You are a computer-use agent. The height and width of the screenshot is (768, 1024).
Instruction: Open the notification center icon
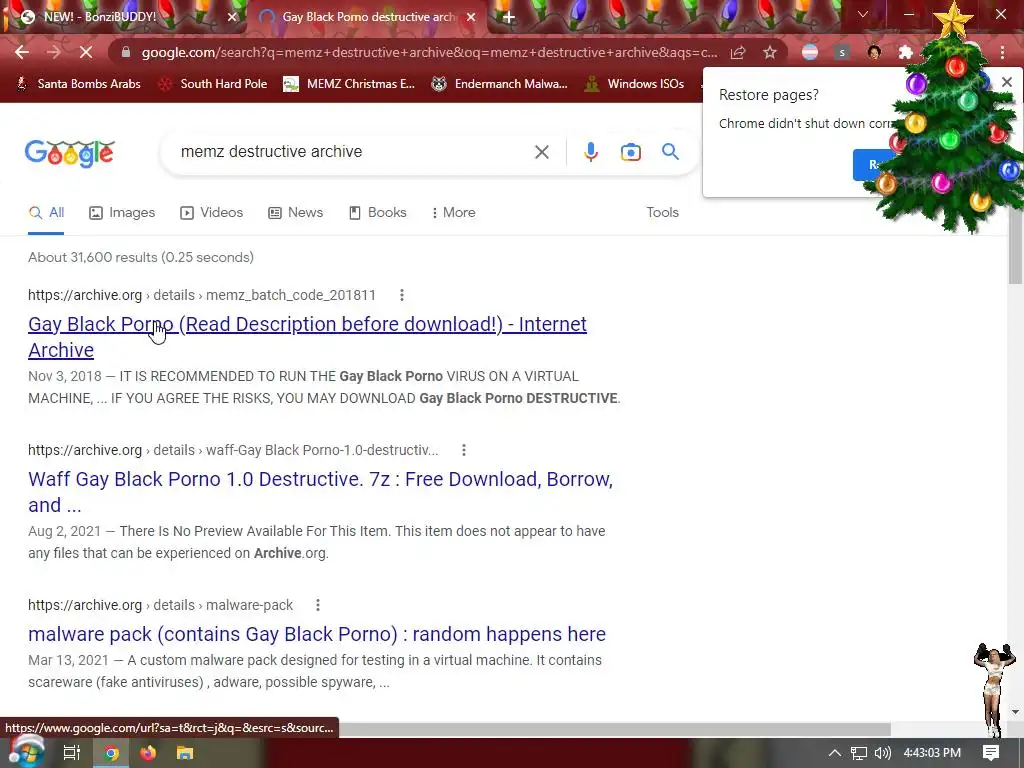991,753
